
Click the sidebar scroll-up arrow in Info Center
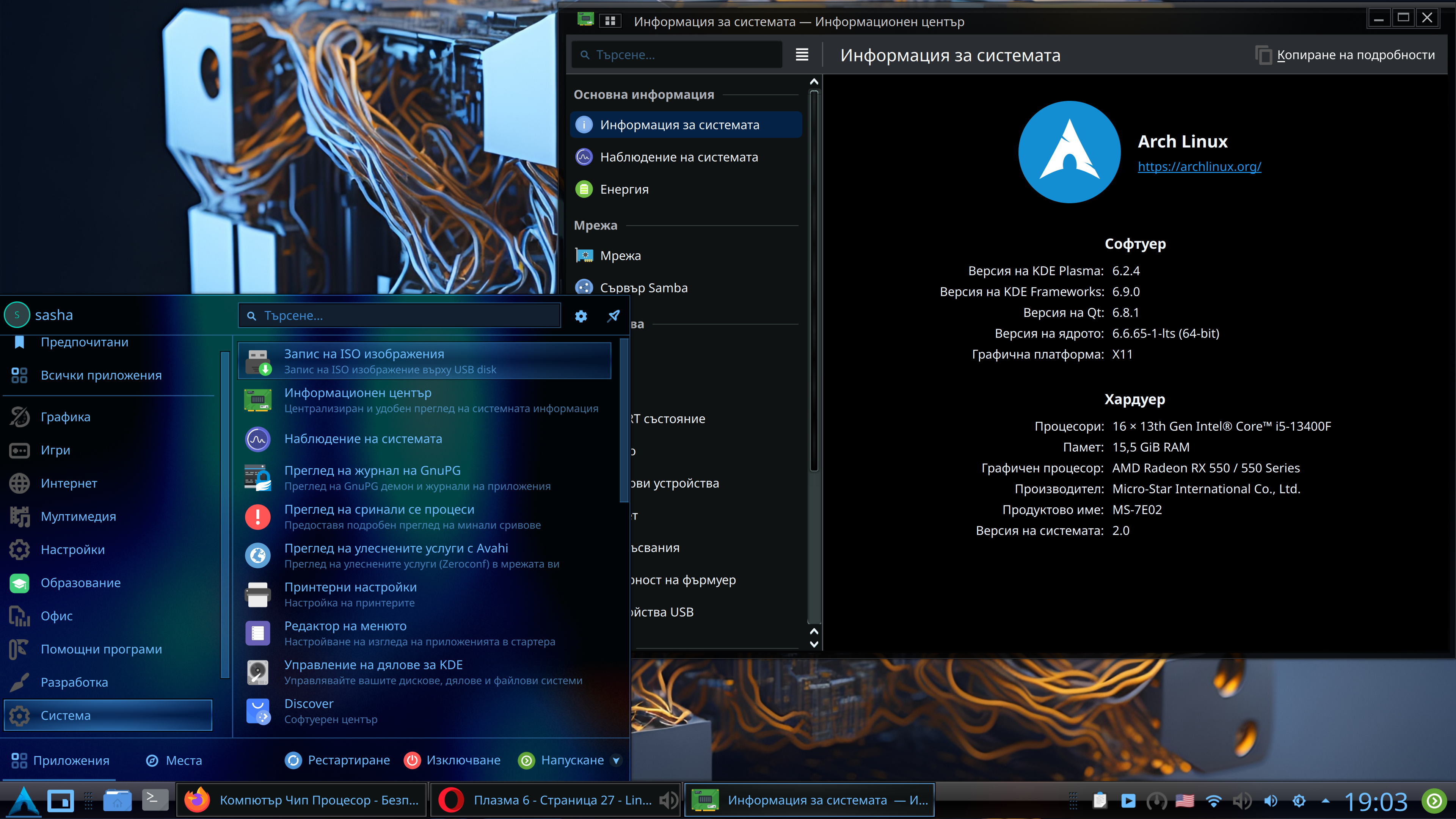click(814, 82)
